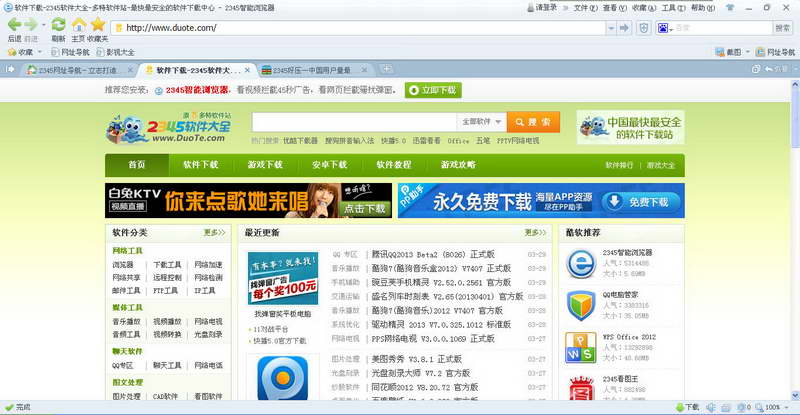This screenshot has width=800, height=415.
Task: Click the green 立即下载 button
Action: (x=433, y=90)
